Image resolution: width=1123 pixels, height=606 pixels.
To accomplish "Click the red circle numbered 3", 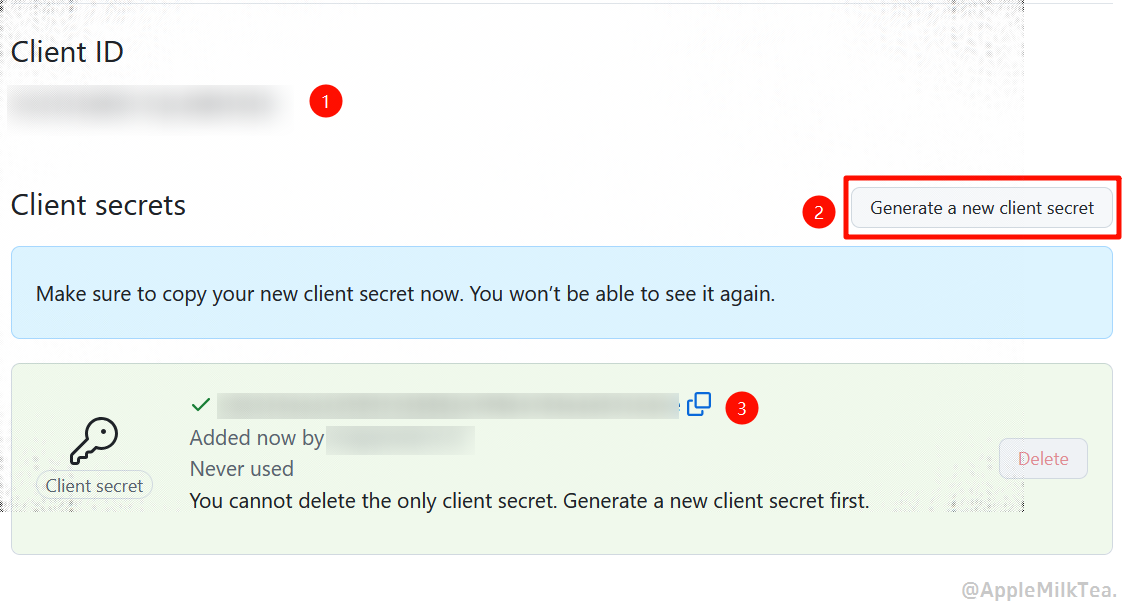I will (x=742, y=408).
